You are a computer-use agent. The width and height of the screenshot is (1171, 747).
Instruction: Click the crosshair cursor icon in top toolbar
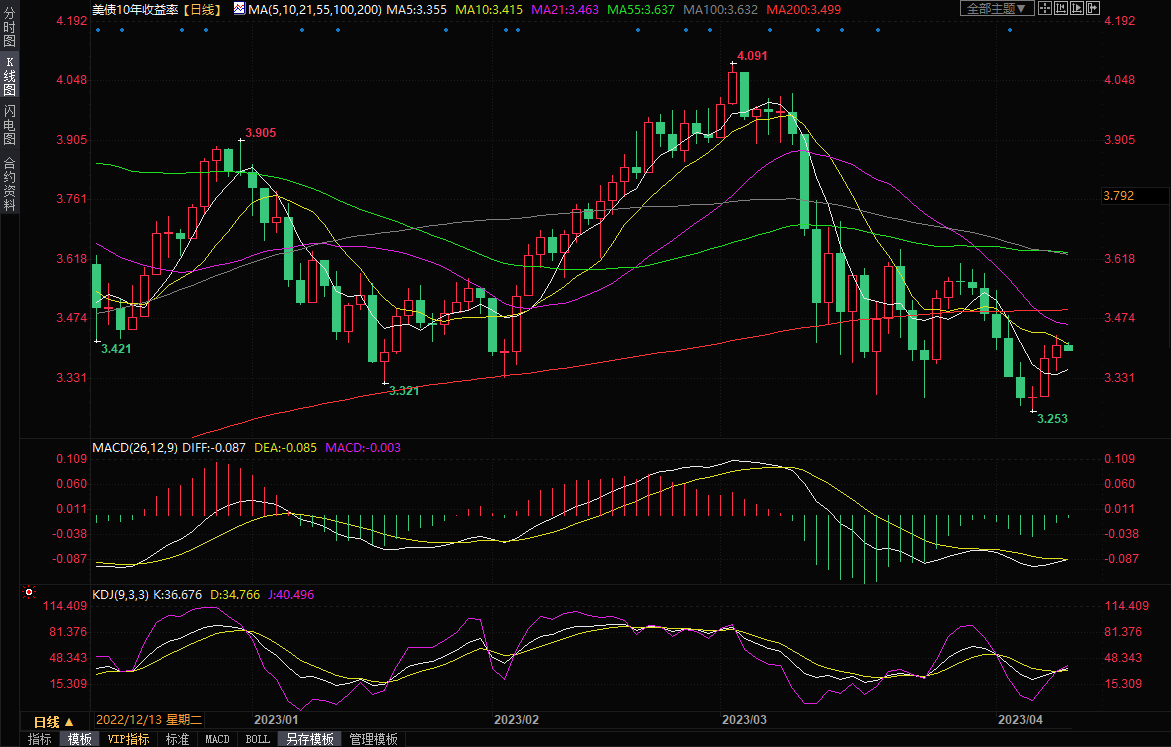tap(1044, 8)
